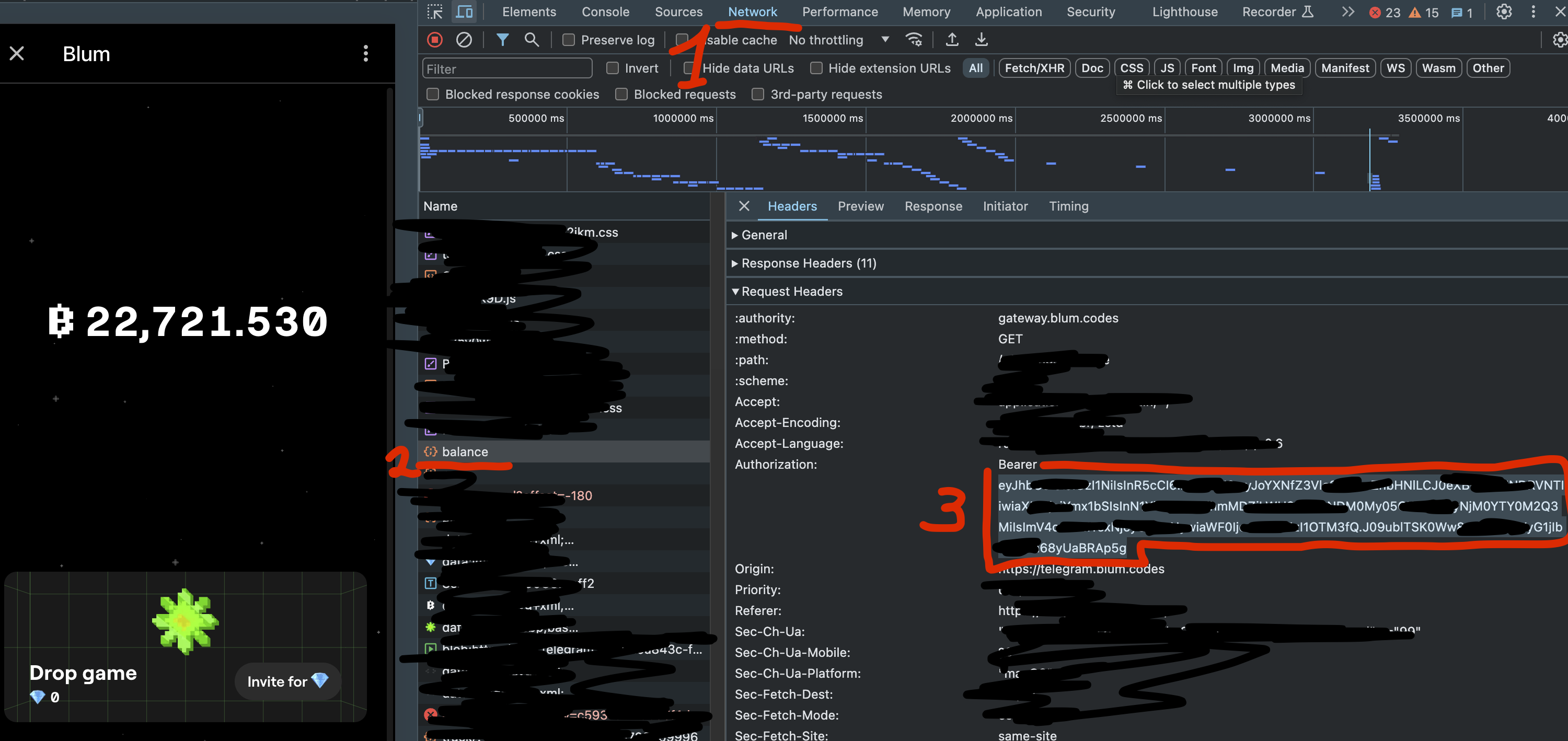This screenshot has height=741, width=1568.
Task: Check Blocked response cookies
Action: point(433,94)
